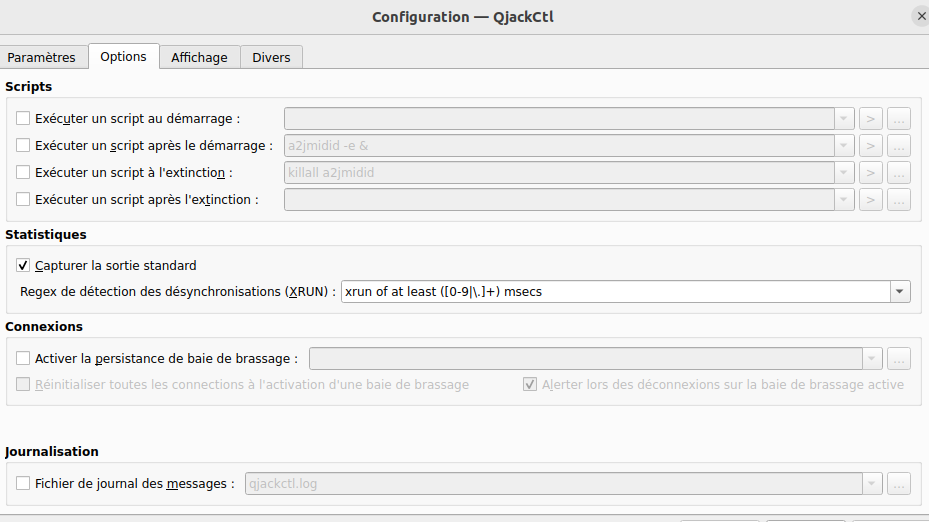The width and height of the screenshot is (929, 522).
Task: Close the Configuration dialog window
Action: coord(919,16)
